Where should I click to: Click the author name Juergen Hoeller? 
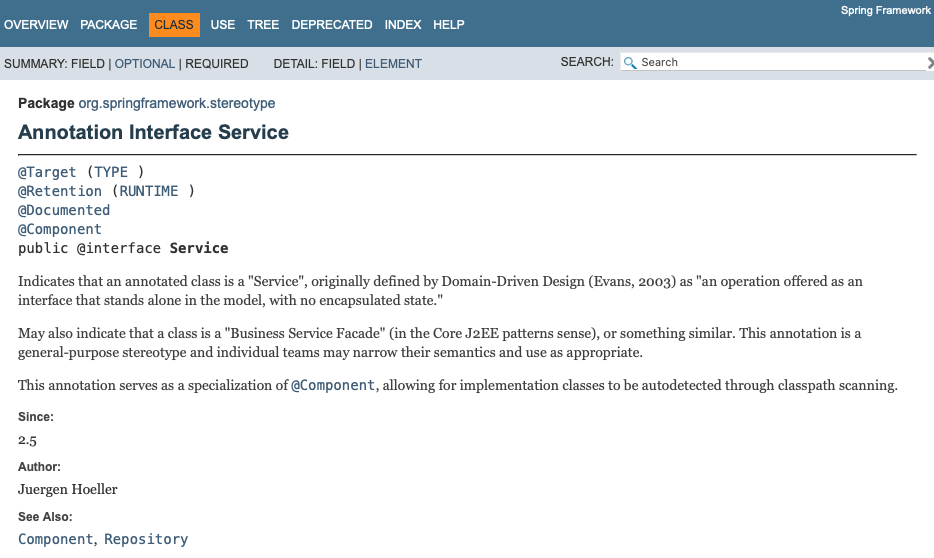click(67, 490)
